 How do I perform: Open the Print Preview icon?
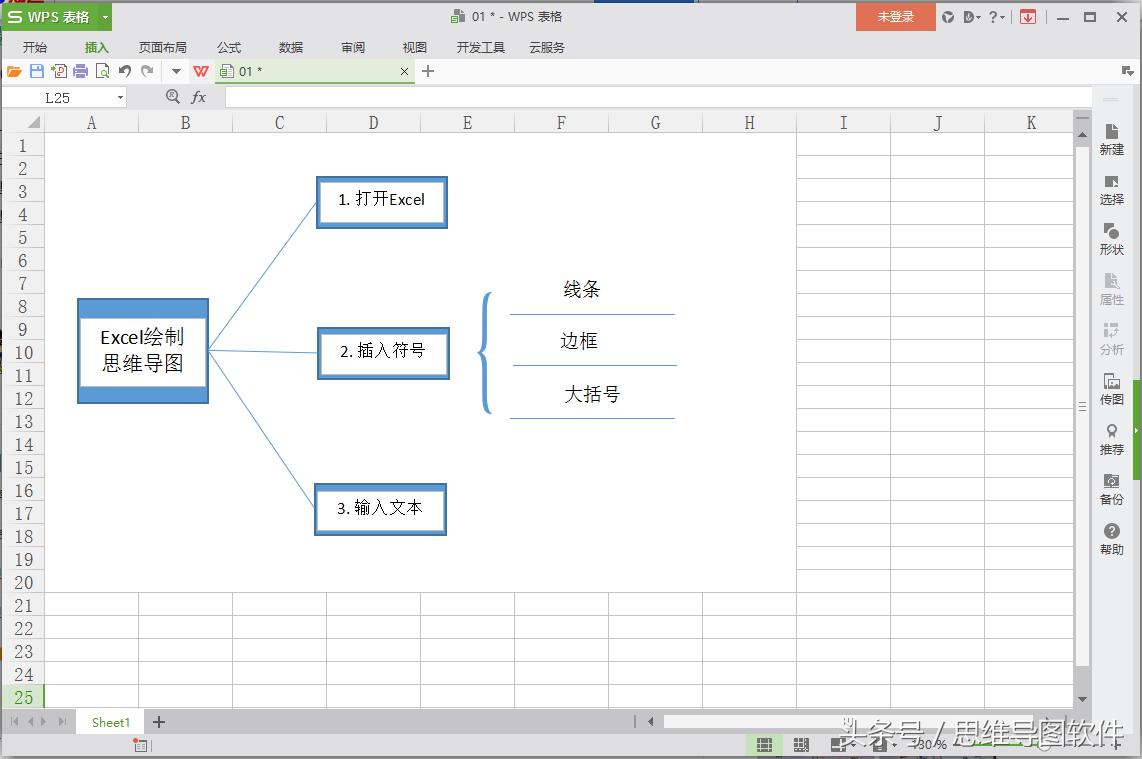[103, 71]
